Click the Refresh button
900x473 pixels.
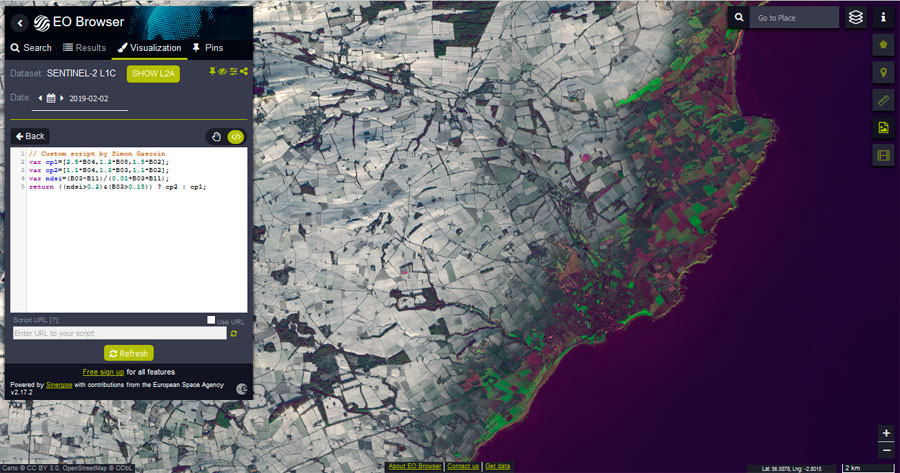pos(129,353)
